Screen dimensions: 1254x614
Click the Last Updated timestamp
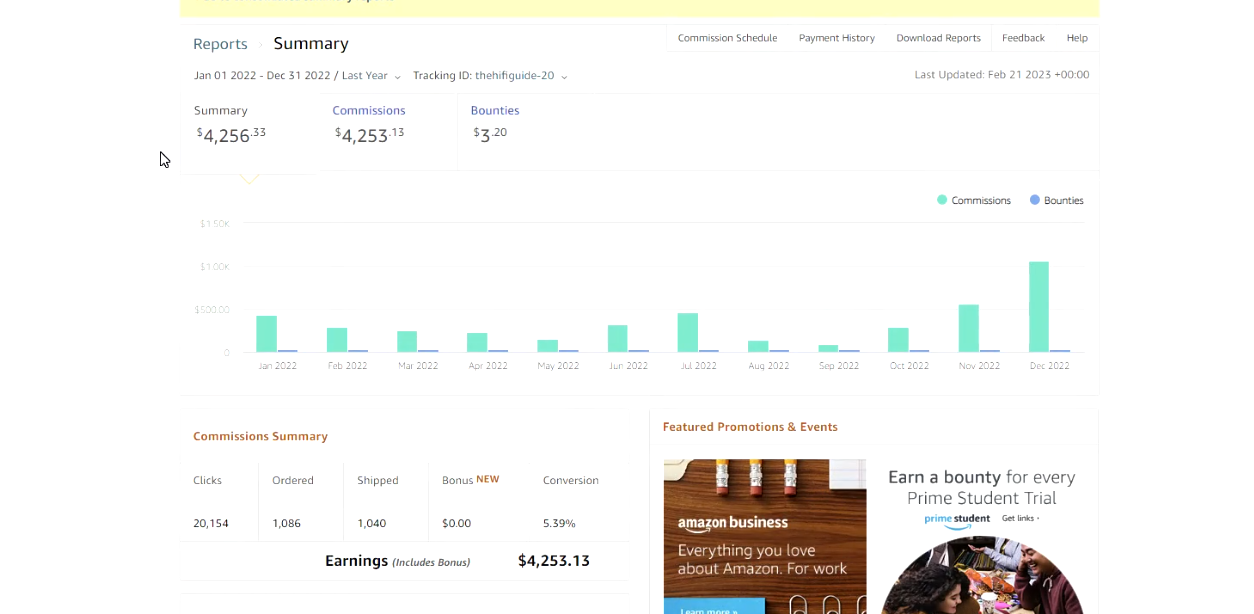[1002, 75]
